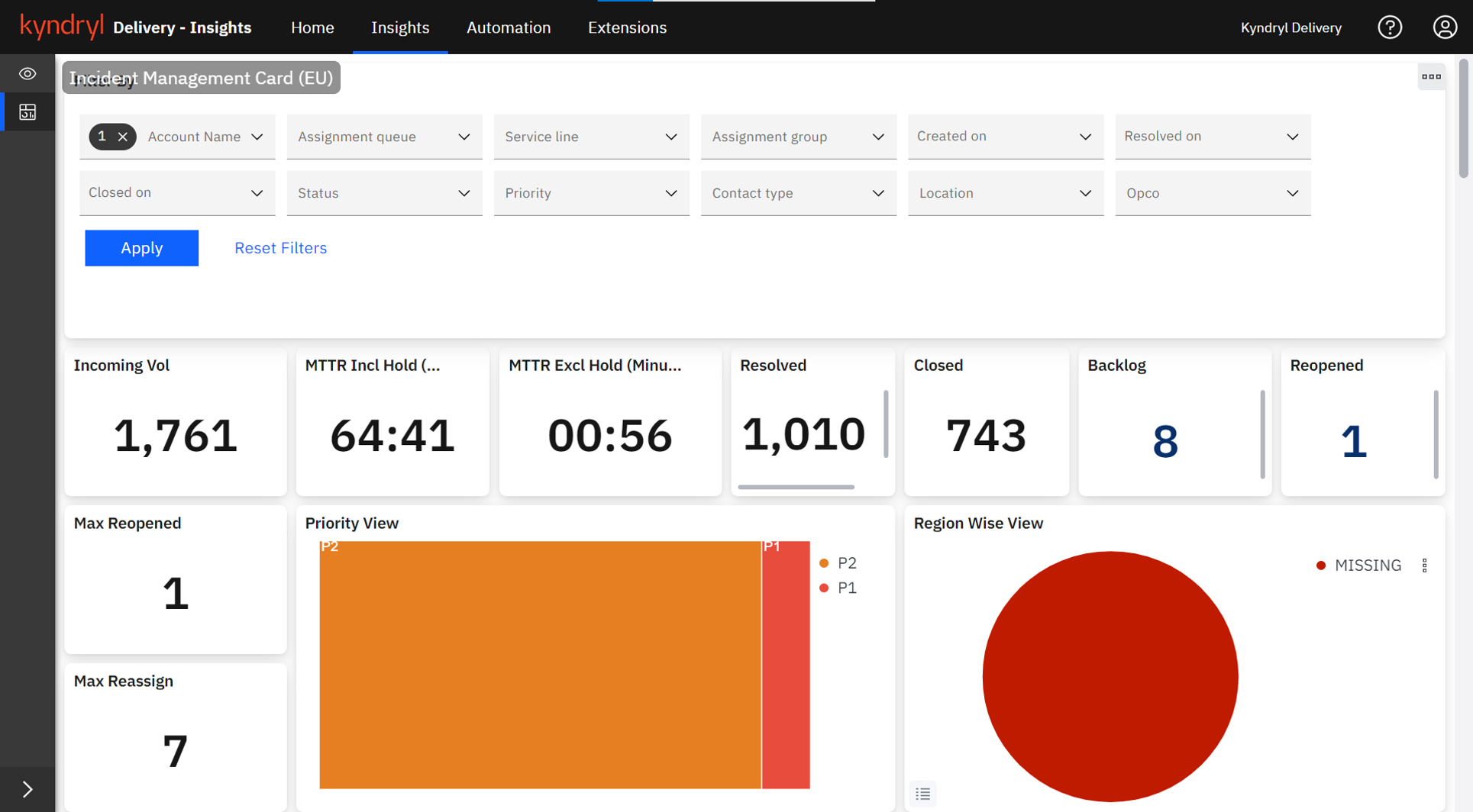Viewport: 1473px width, 812px height.
Task: Click the main page vertical scrollbar
Action: tap(1463, 118)
